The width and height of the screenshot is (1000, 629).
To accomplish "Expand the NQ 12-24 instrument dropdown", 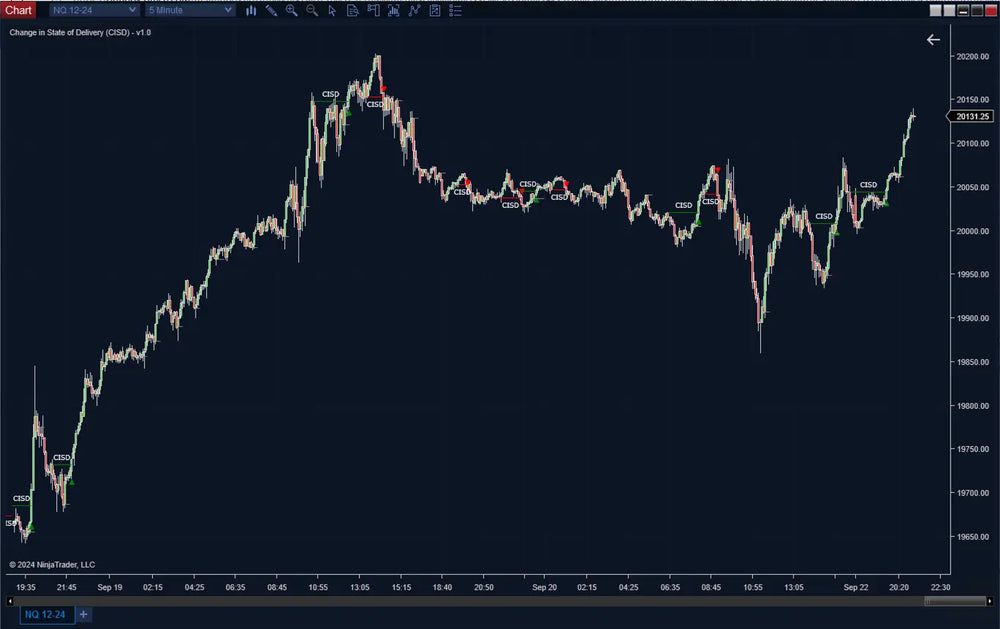I will [94, 10].
